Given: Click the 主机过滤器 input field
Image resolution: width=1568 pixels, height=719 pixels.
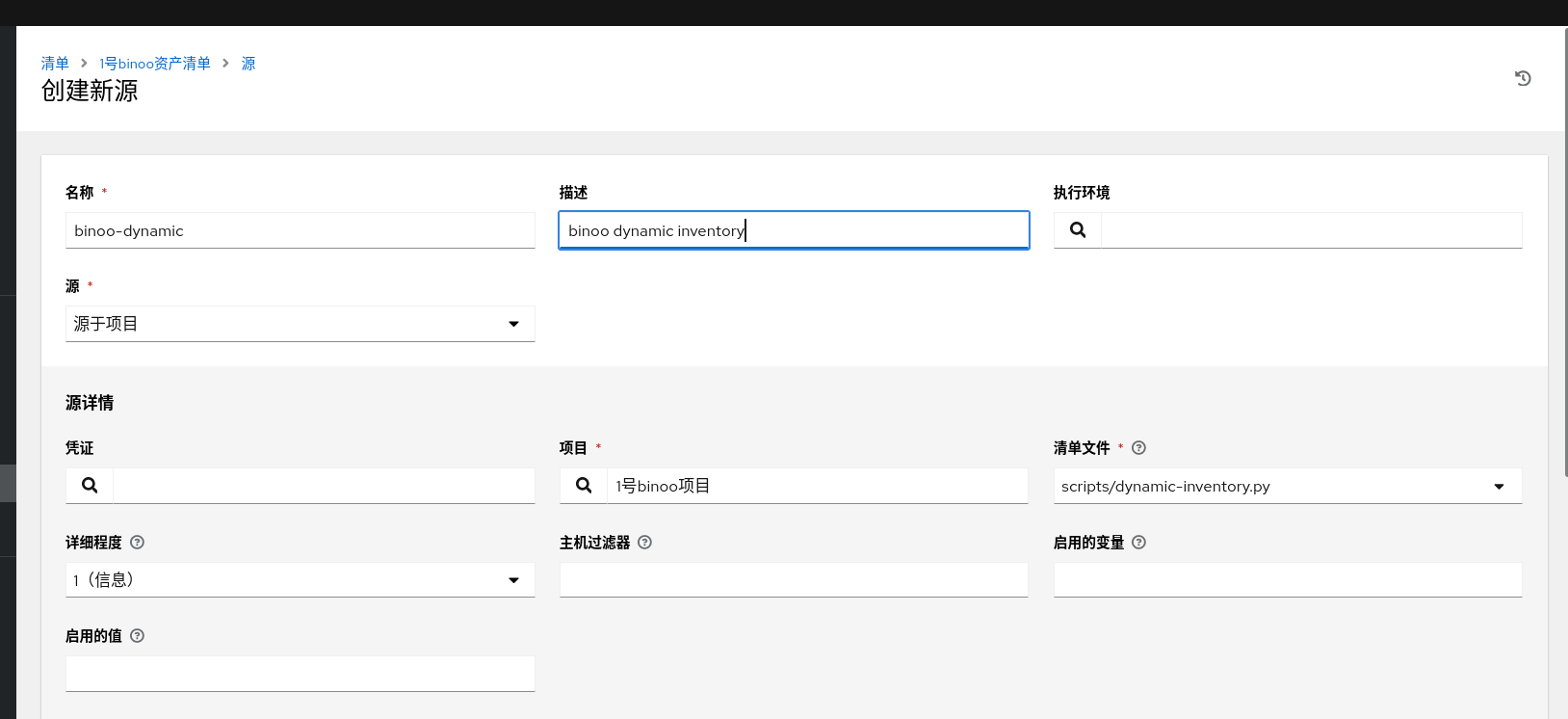Looking at the screenshot, I should 794,579.
